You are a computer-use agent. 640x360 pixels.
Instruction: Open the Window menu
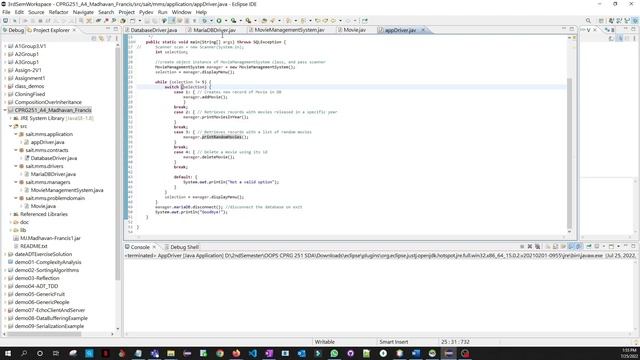(x=182, y=12)
